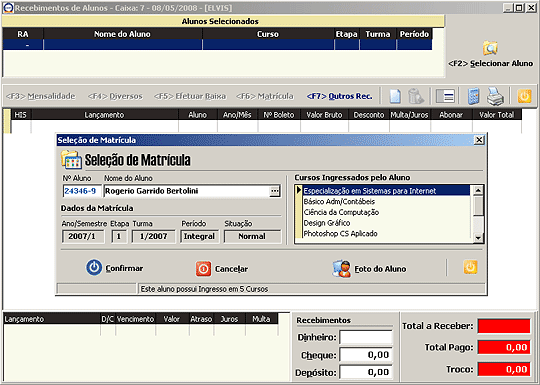The image size is (540, 385).
Task: Click the courses list scrollbar thumb
Action: point(478,205)
